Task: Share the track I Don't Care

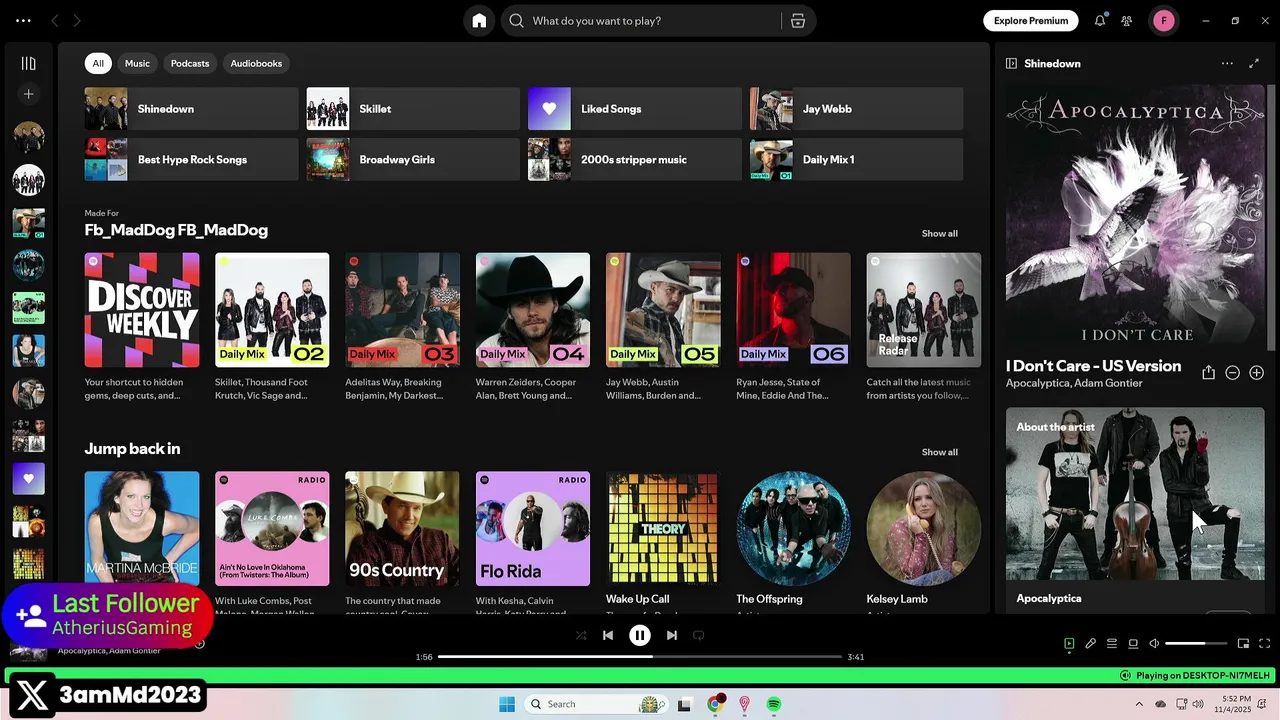Action: coord(1208,372)
